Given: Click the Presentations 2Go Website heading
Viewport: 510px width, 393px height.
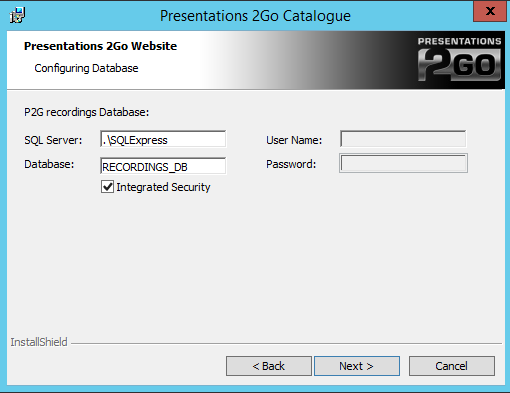Looking at the screenshot, I should pyautogui.click(x=100, y=46).
